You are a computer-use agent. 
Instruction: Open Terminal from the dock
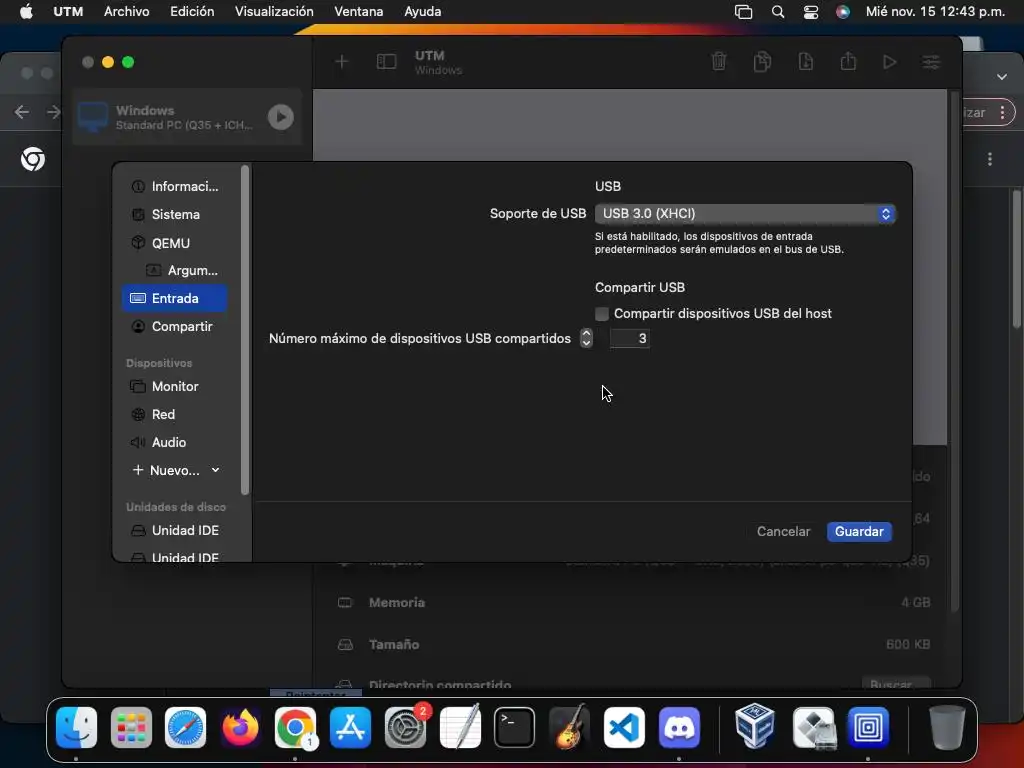coord(515,728)
